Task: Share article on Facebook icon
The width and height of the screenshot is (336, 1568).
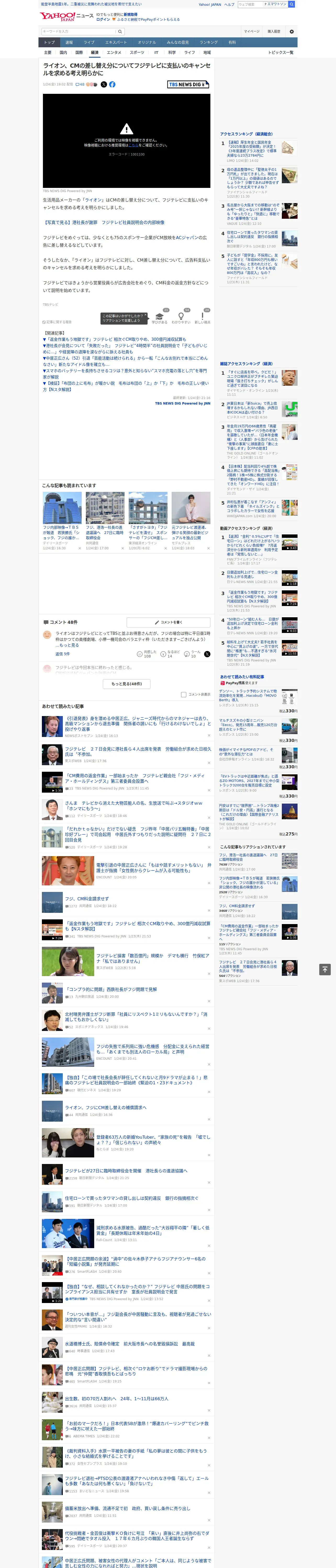Action: click(112, 85)
